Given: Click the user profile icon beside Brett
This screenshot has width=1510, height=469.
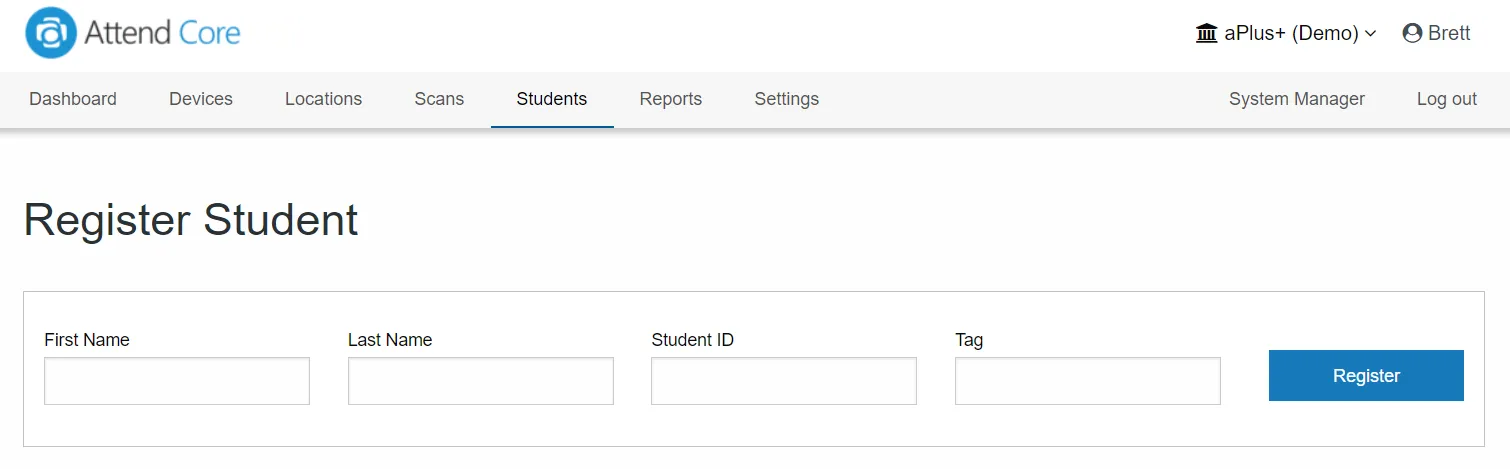Looking at the screenshot, I should click(1412, 33).
